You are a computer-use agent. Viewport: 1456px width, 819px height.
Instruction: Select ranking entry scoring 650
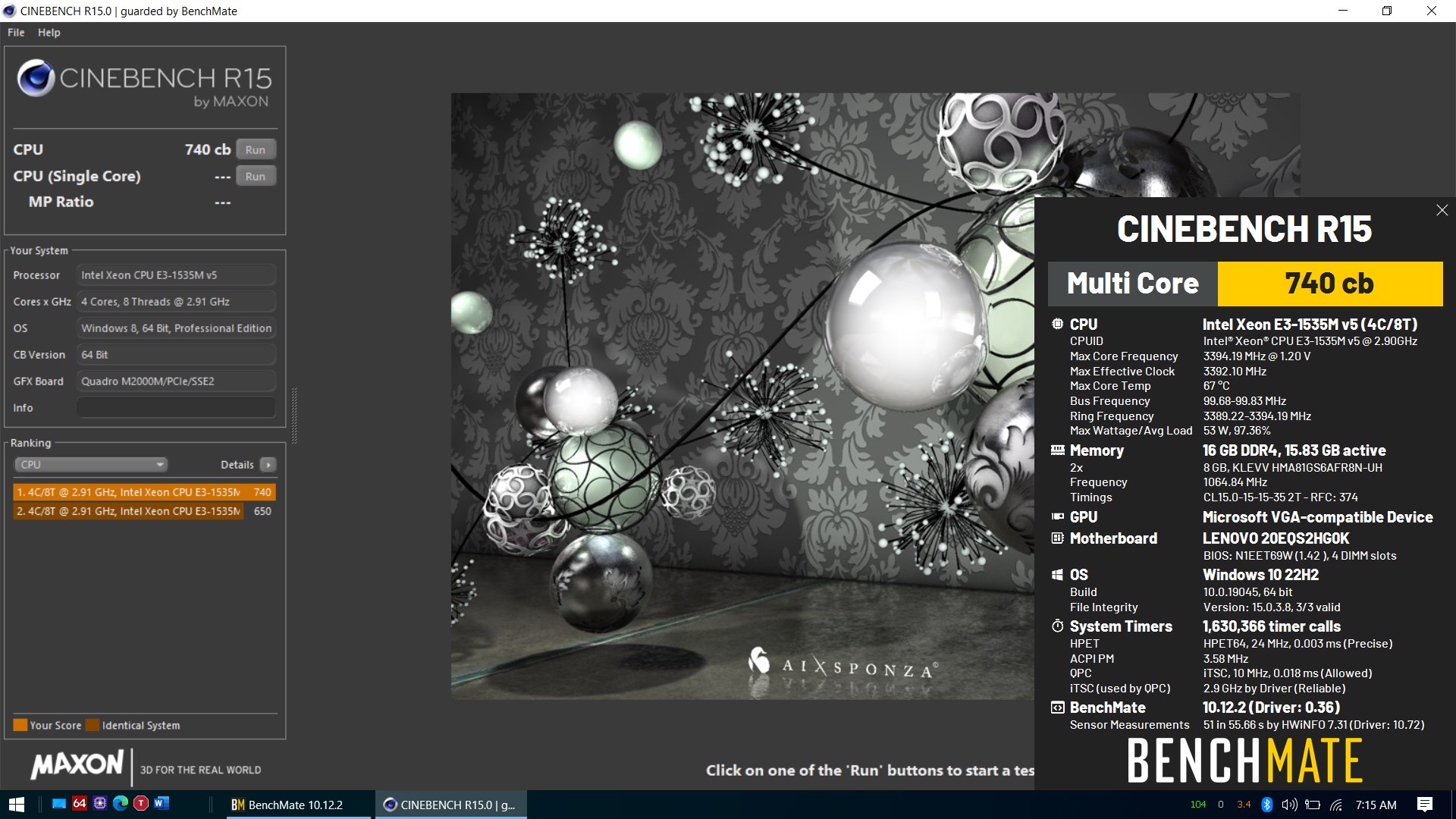[x=144, y=511]
